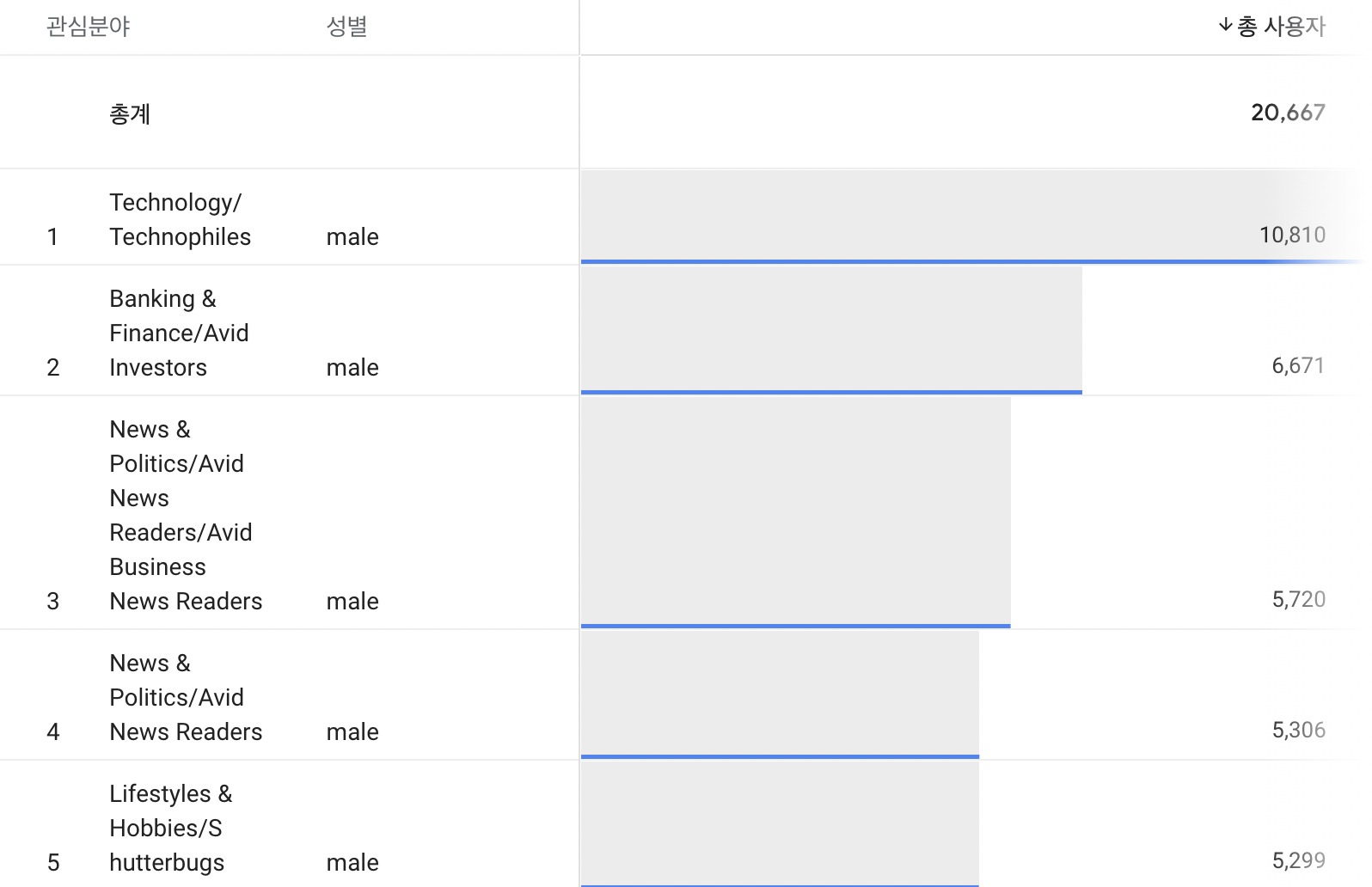Select the 총계 total row label
Viewport: 1372px width, 887px height.
(130, 113)
